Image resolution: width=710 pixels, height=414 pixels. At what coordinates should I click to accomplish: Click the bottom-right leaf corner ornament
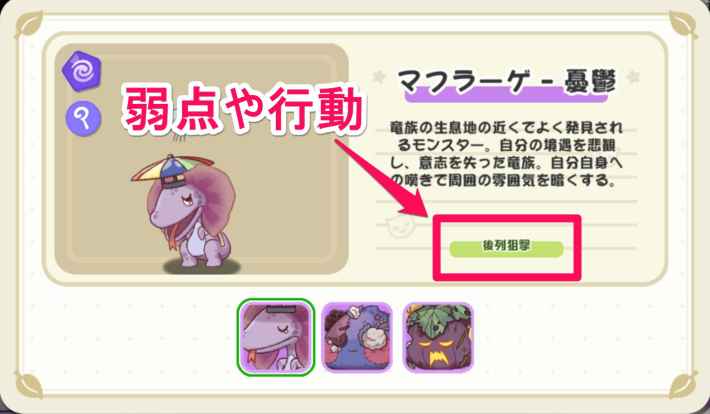(682, 385)
